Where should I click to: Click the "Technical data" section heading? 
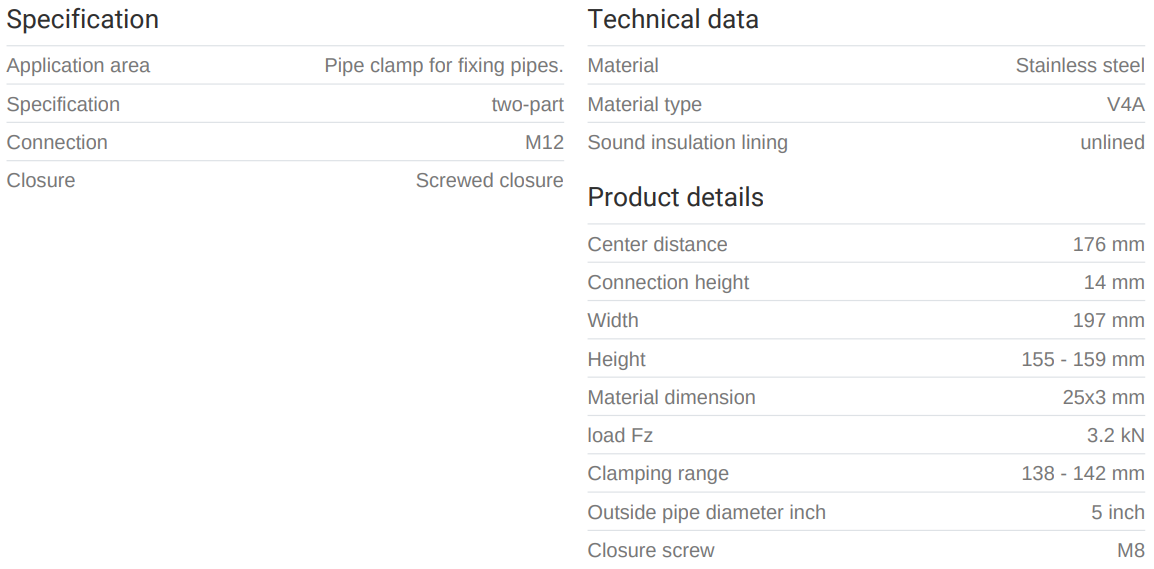673,19
